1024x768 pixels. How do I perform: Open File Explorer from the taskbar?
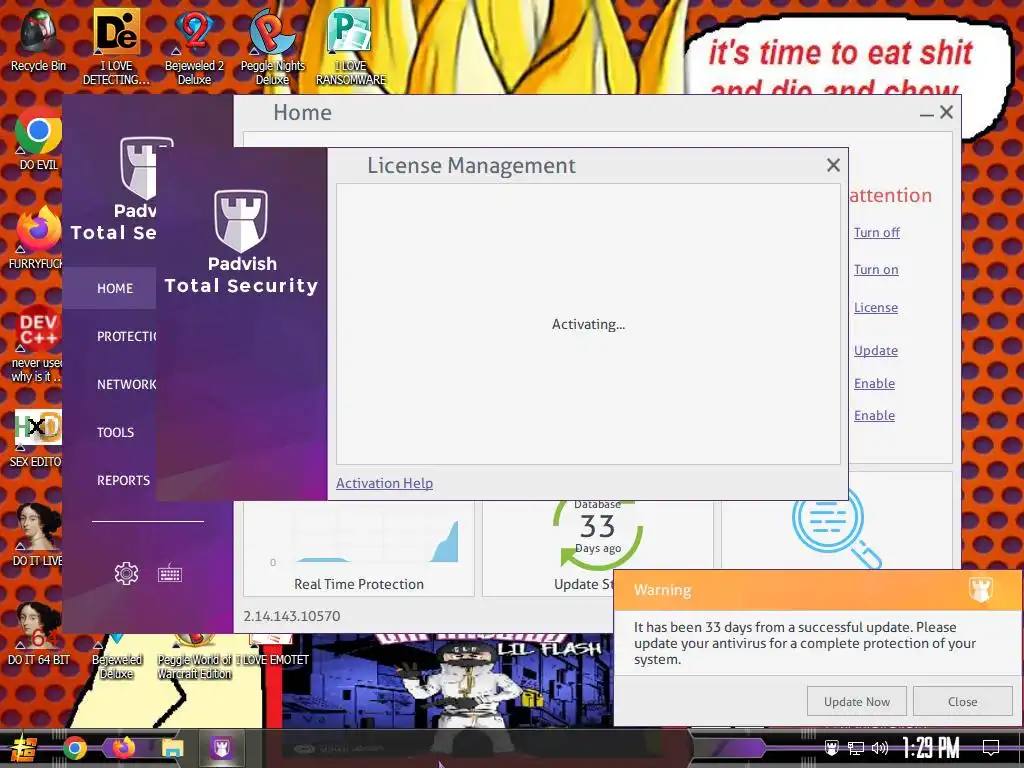[x=172, y=748]
